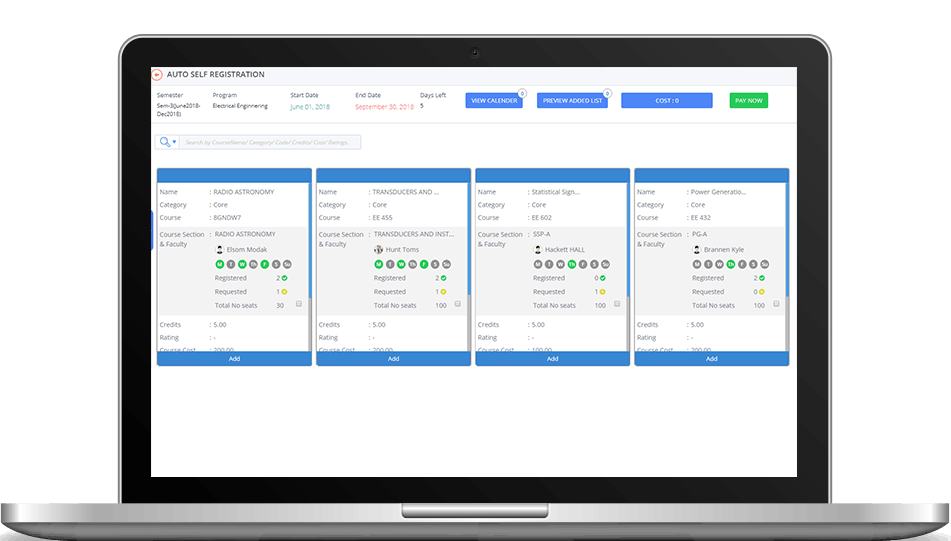Click the Cost : 0 button

[x=667, y=101]
